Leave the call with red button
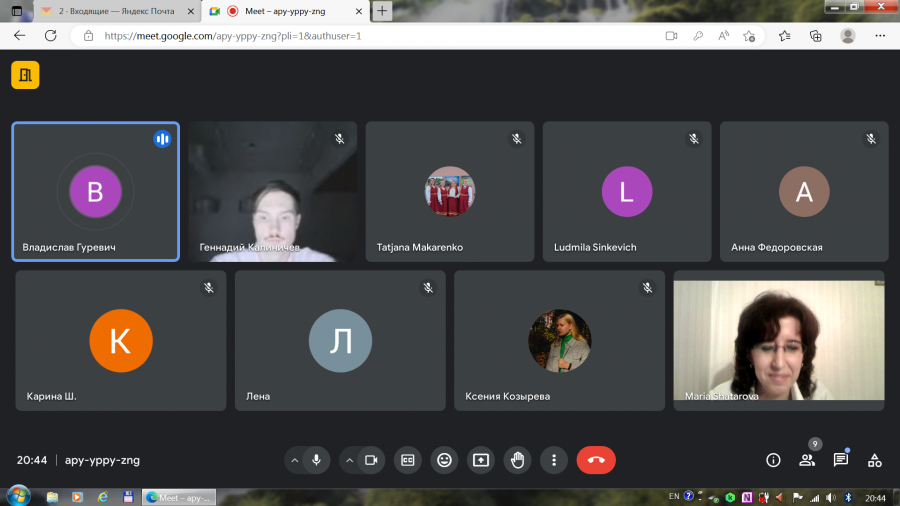Screen dimensions: 900x506 596,460
